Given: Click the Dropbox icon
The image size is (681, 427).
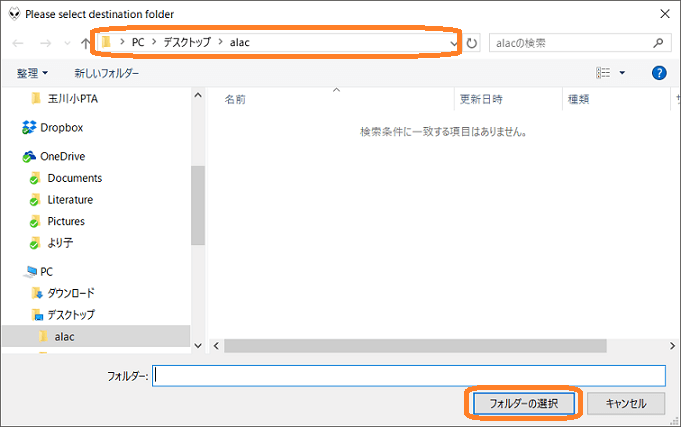Looking at the screenshot, I should (29, 127).
